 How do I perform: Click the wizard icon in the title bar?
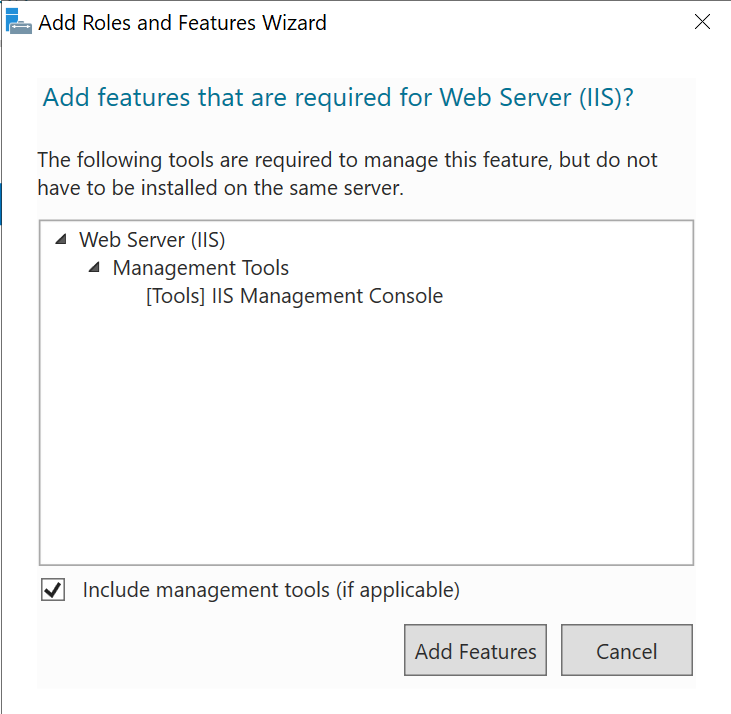19,22
